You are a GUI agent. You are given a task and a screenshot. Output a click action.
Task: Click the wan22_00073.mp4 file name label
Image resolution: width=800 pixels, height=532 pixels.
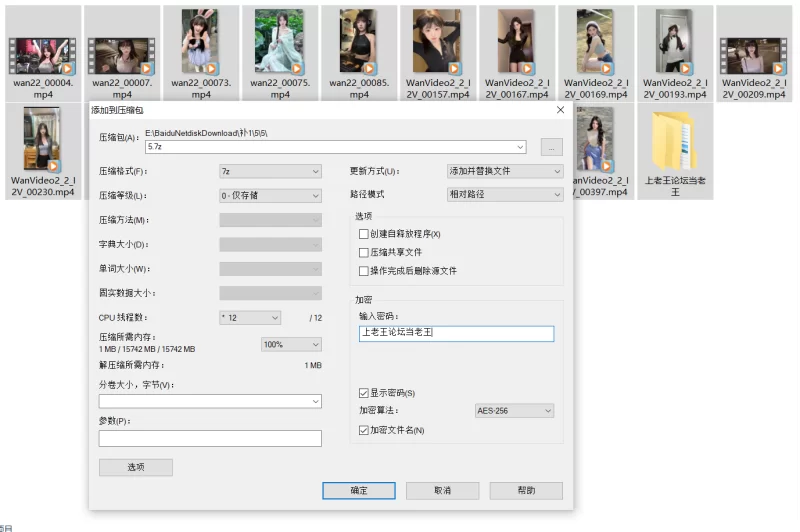click(x=201, y=88)
